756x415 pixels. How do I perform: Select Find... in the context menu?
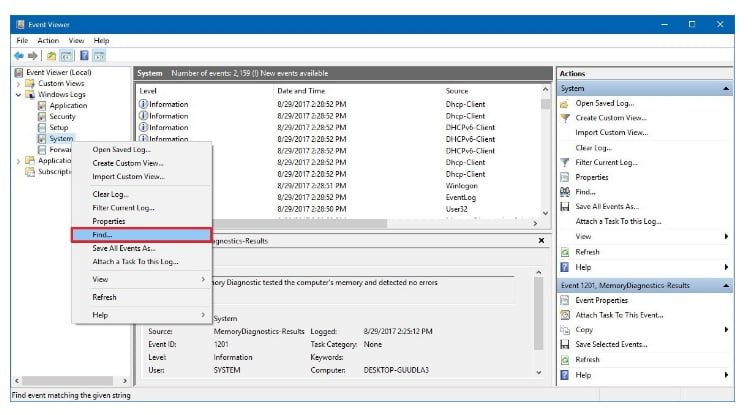tap(142, 235)
